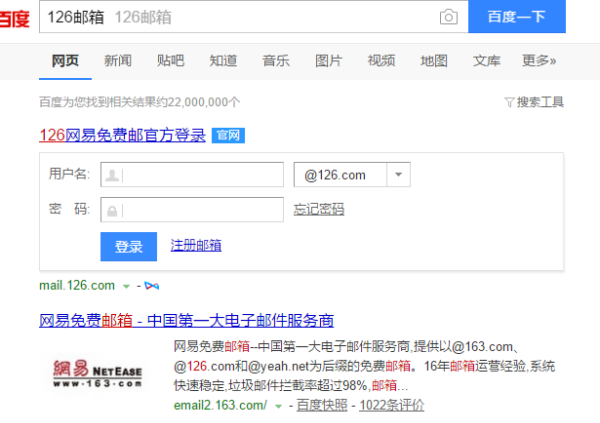Open the @126.com domain dropdown

[x=352, y=175]
